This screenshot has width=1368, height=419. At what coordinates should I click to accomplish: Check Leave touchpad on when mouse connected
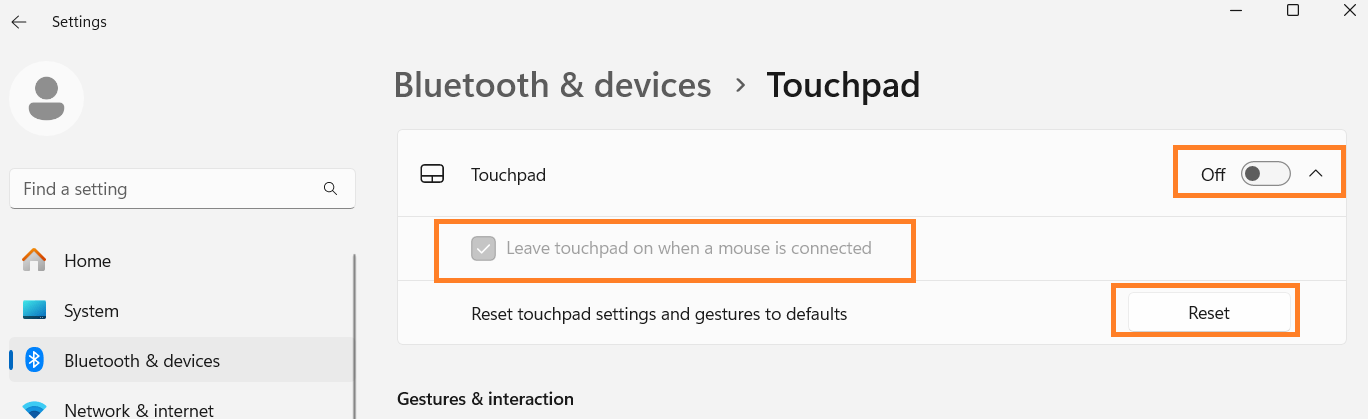point(483,248)
